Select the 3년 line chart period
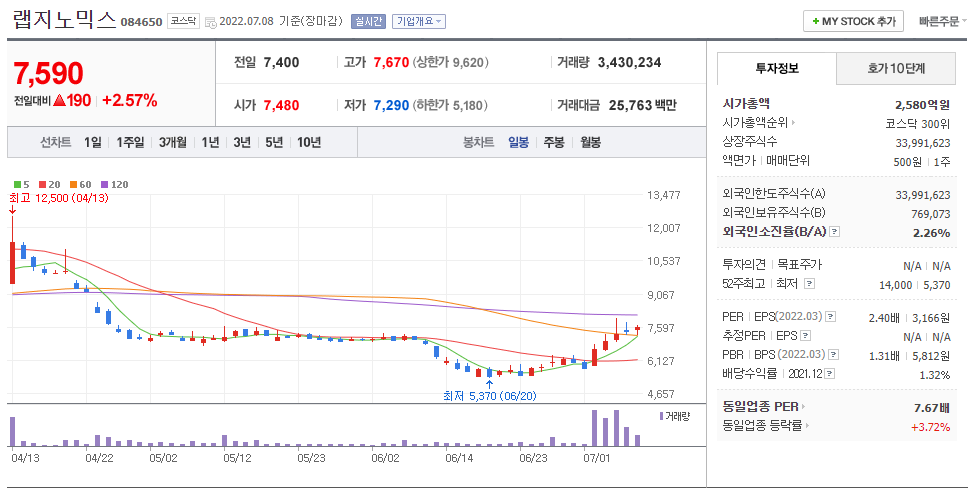The height and width of the screenshot is (488, 978). 242,142
